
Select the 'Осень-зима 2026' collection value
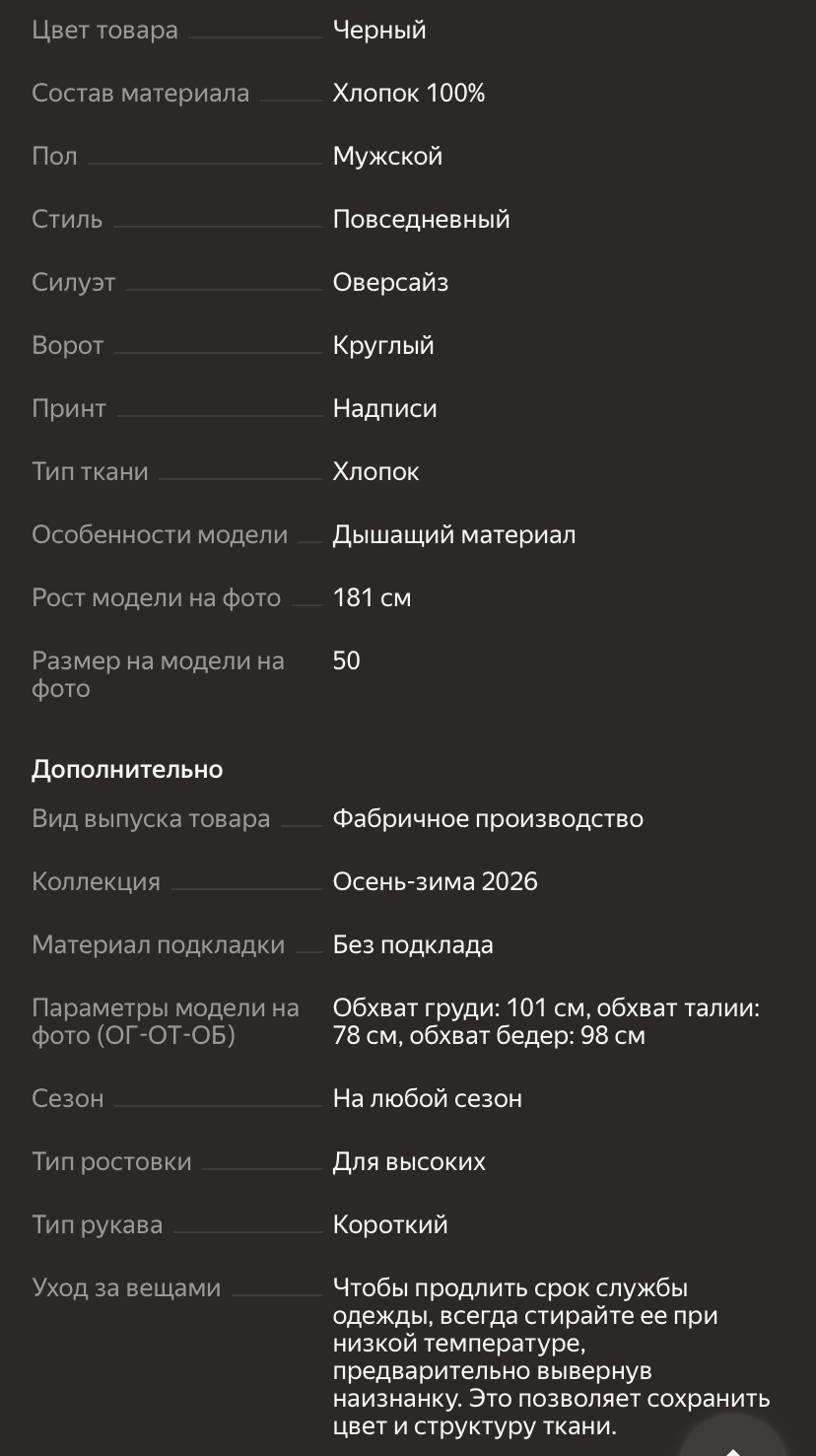point(436,881)
